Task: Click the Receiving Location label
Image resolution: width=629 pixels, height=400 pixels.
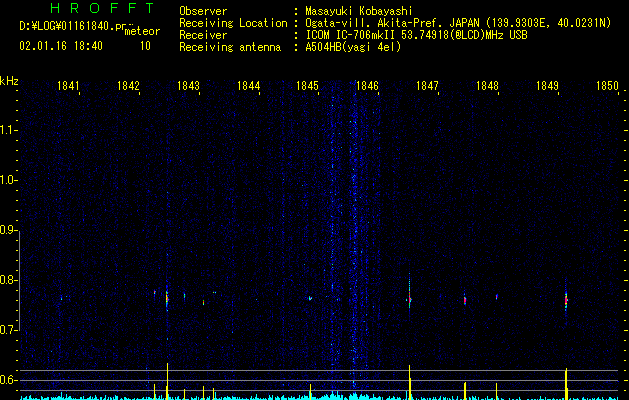Action: point(233,23)
